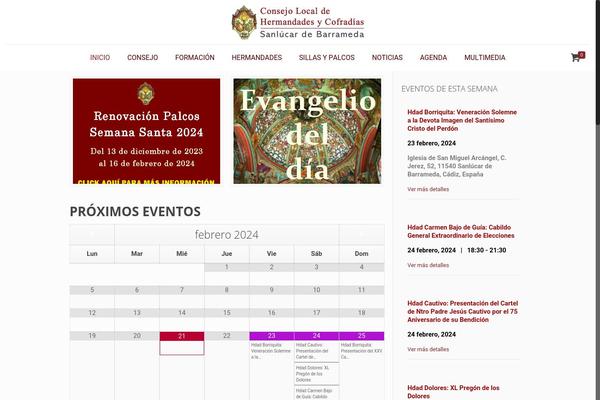Select highlighted day 25 in the calendar
600x400 pixels.
362,336
